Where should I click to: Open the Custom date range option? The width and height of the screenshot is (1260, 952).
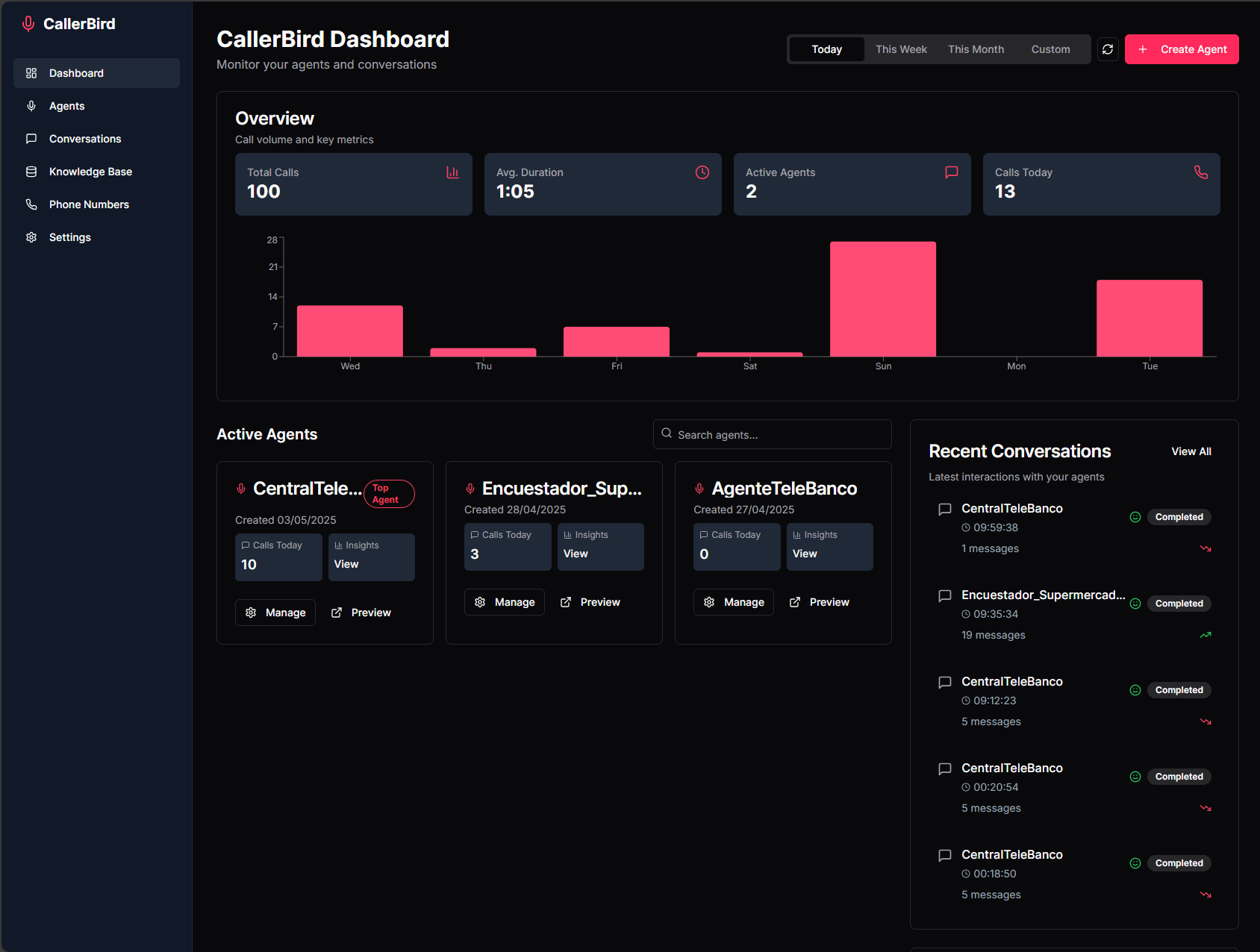click(x=1050, y=48)
